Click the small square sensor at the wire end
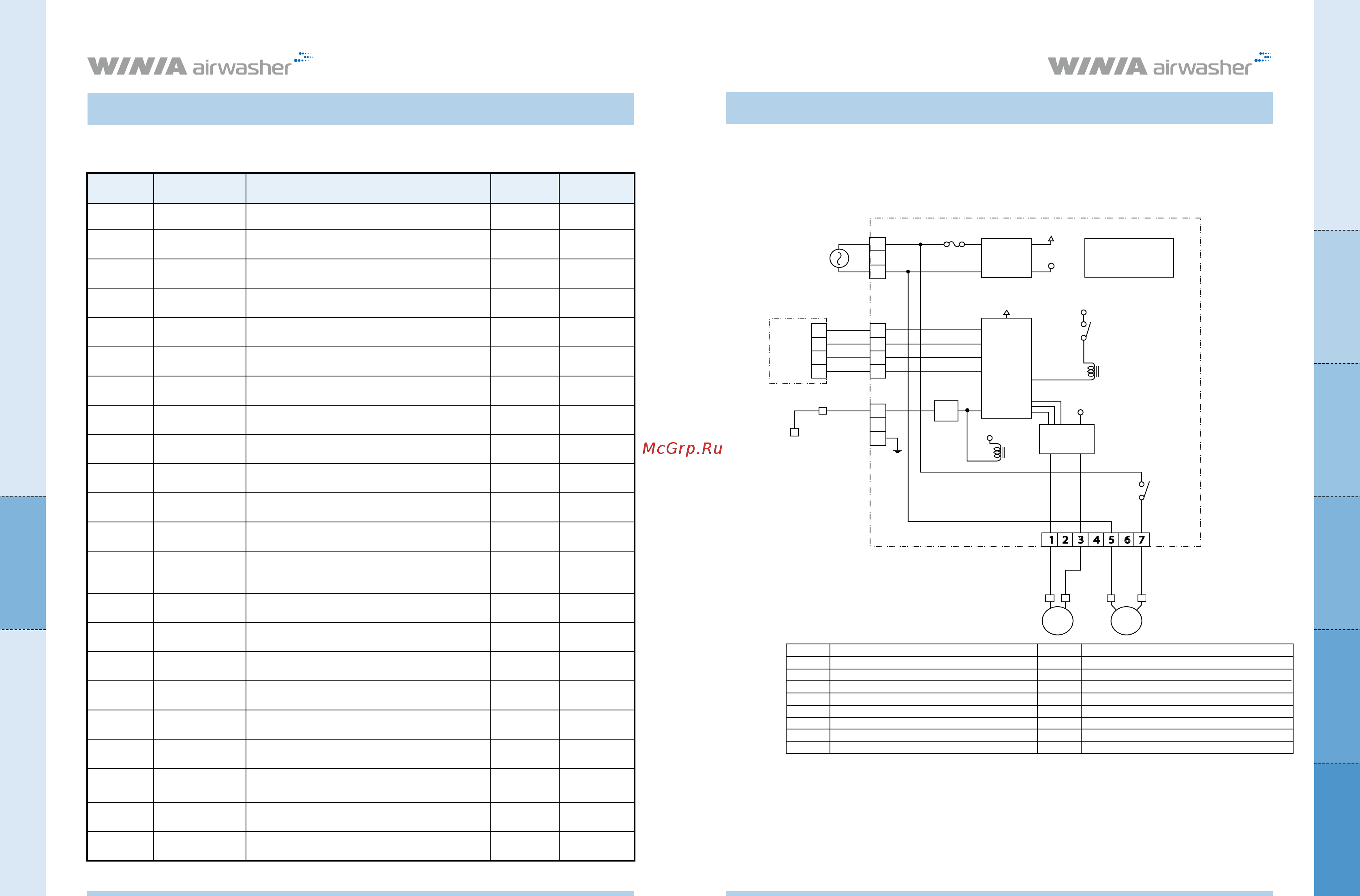 click(794, 432)
